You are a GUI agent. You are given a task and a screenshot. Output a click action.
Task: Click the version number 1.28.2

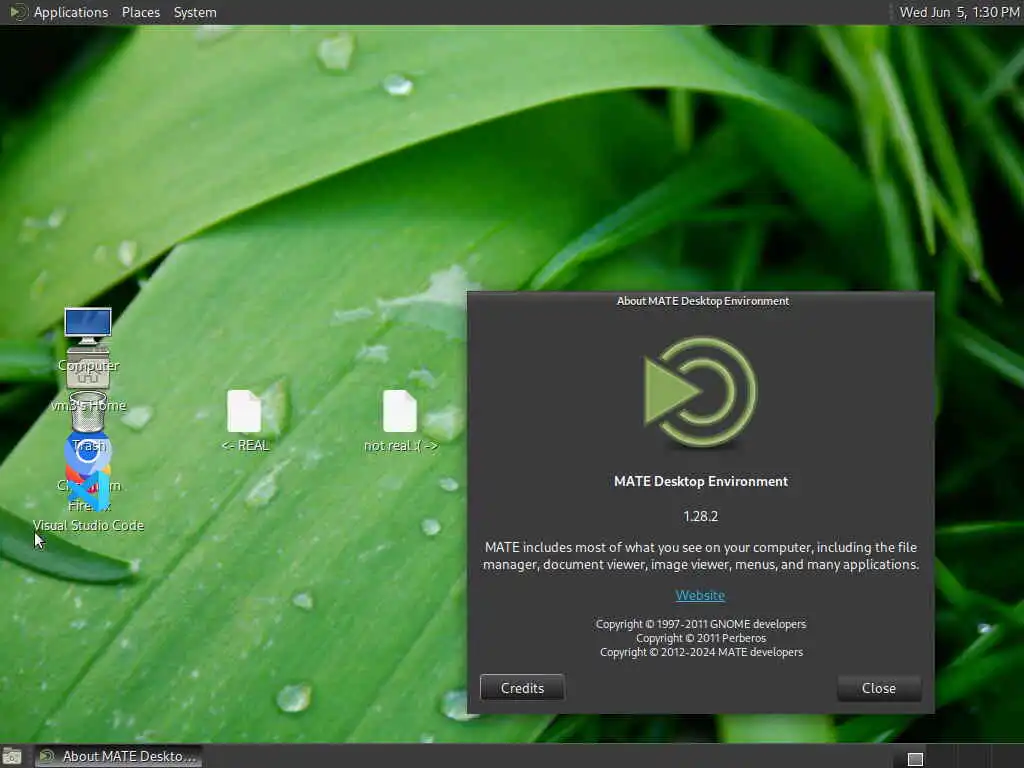tap(700, 516)
